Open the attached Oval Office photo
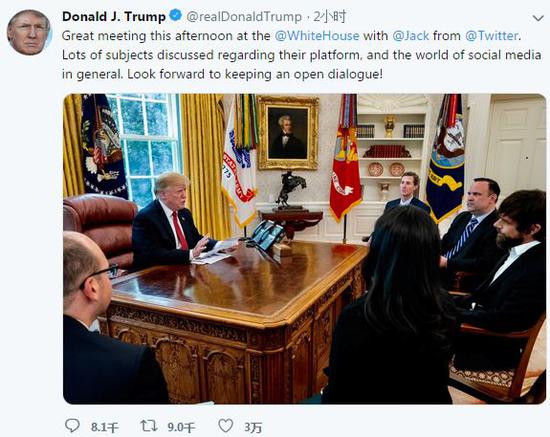This screenshot has height=437, width=550. [304, 249]
